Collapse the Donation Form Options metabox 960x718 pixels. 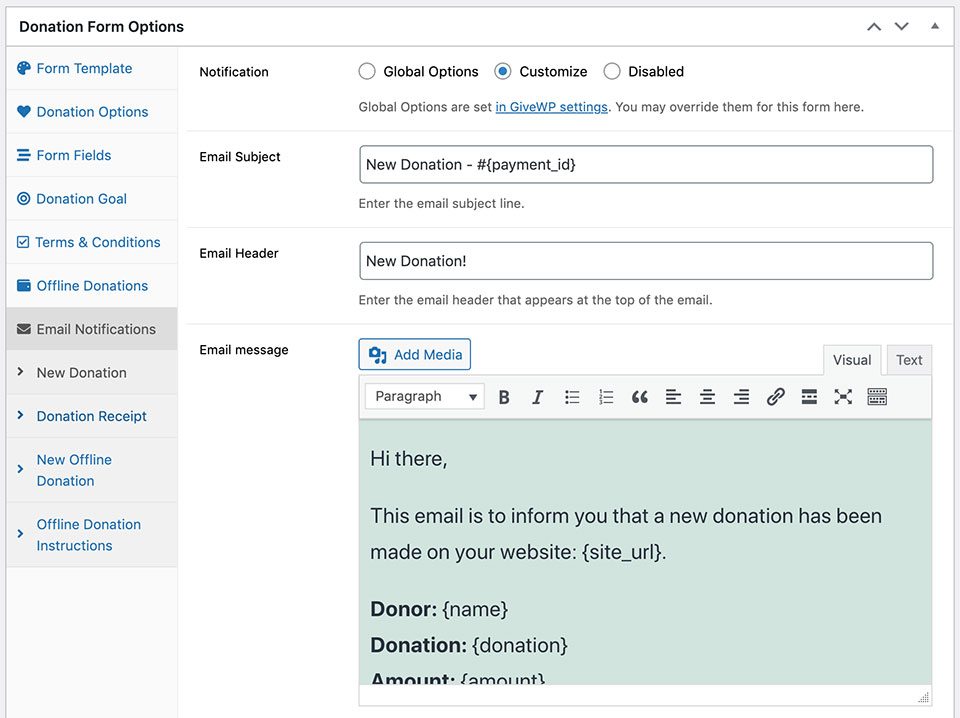coord(935,26)
